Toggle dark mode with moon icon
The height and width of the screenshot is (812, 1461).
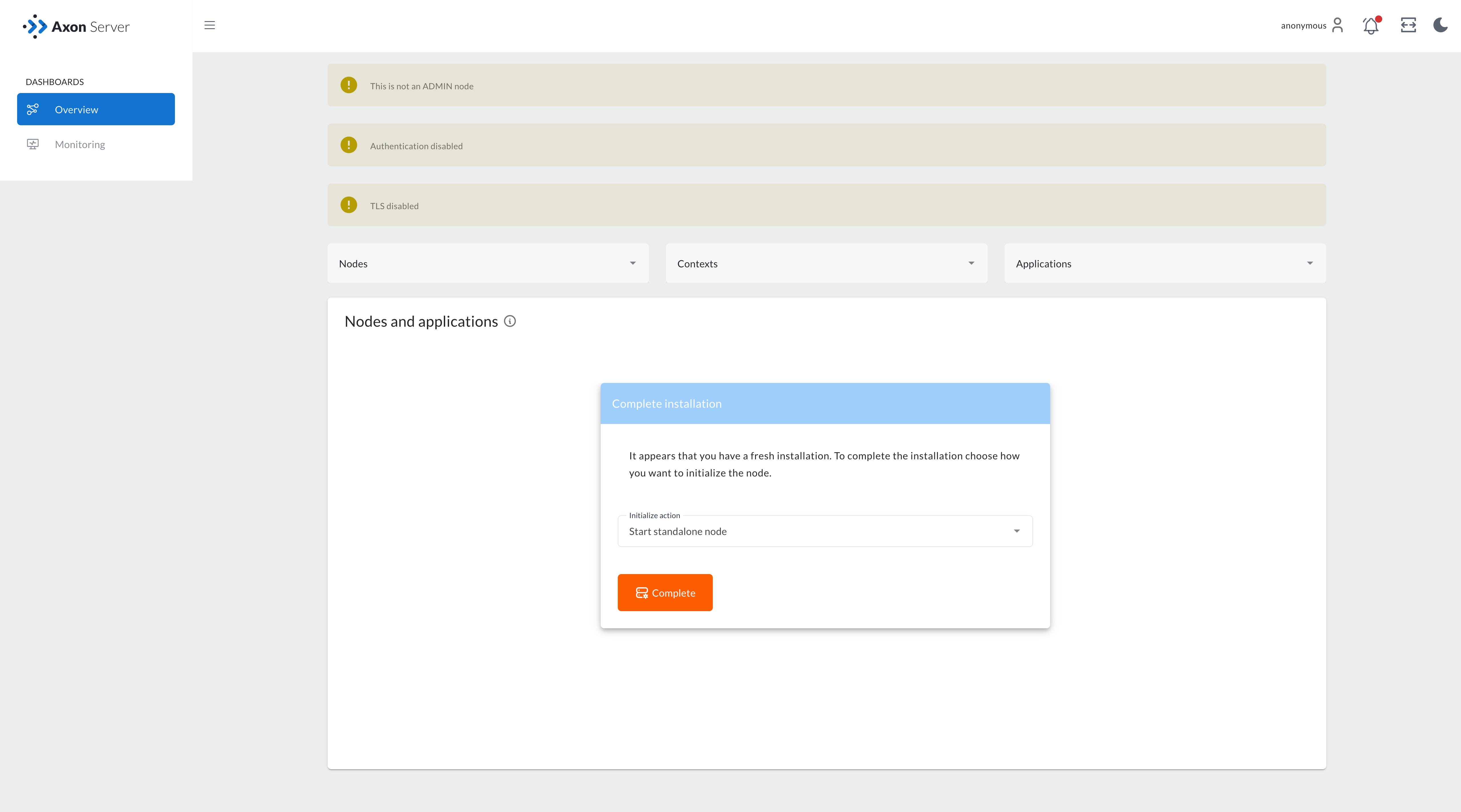(1440, 25)
